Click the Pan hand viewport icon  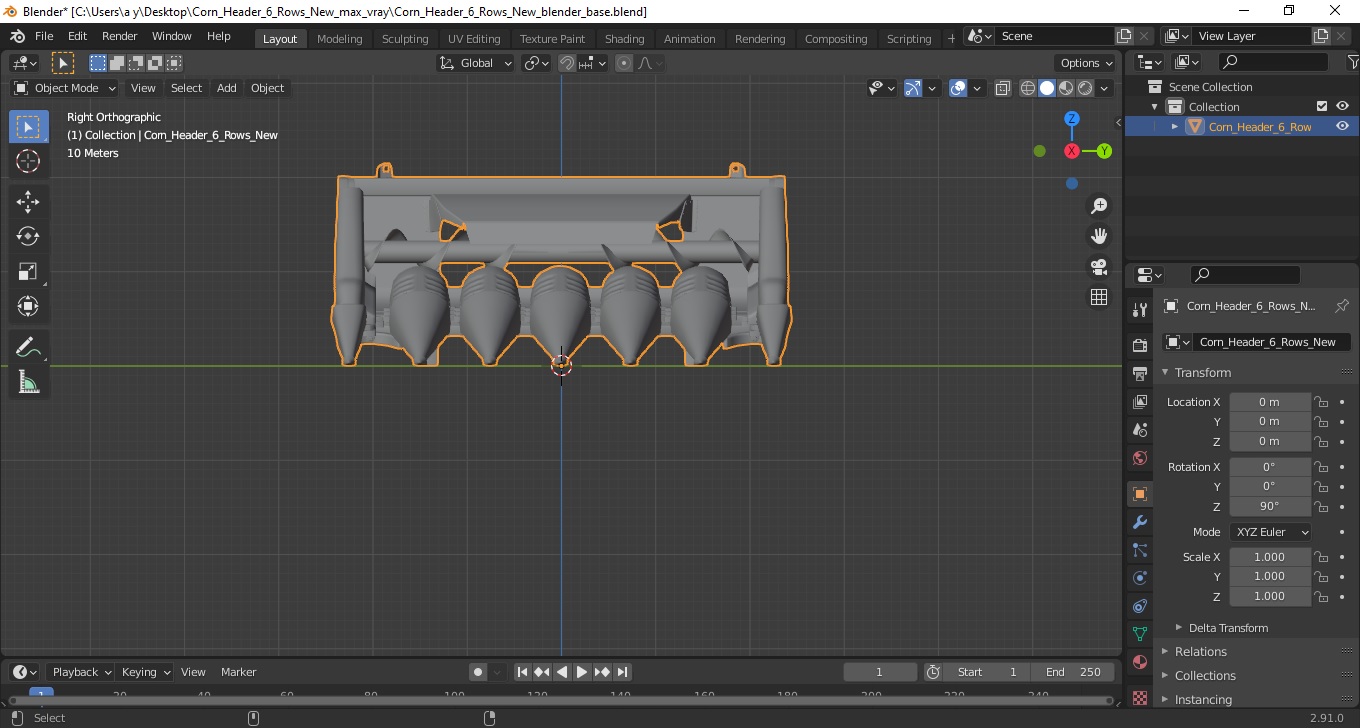[x=1099, y=236]
